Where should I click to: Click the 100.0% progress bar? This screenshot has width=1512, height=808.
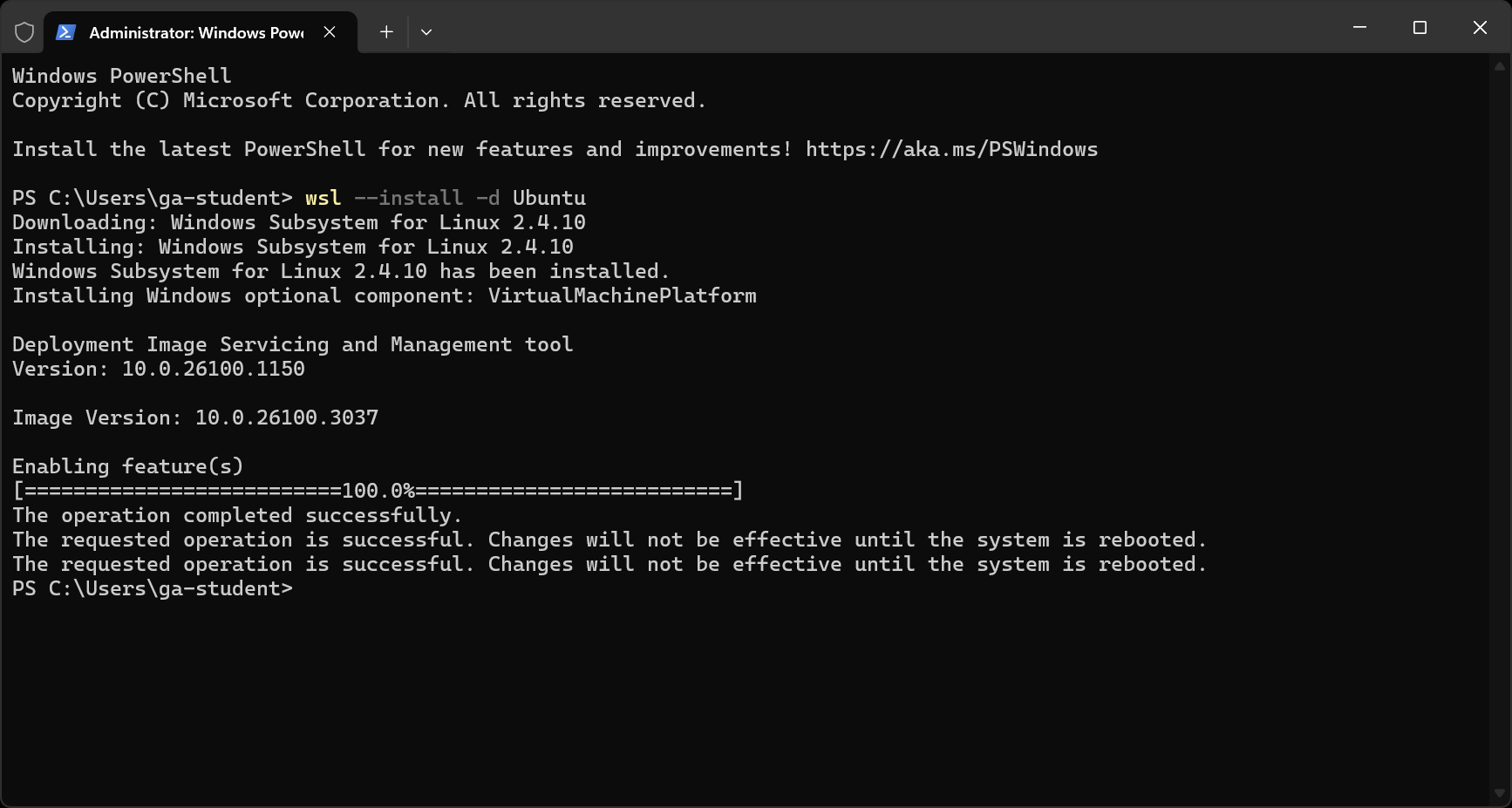(378, 491)
